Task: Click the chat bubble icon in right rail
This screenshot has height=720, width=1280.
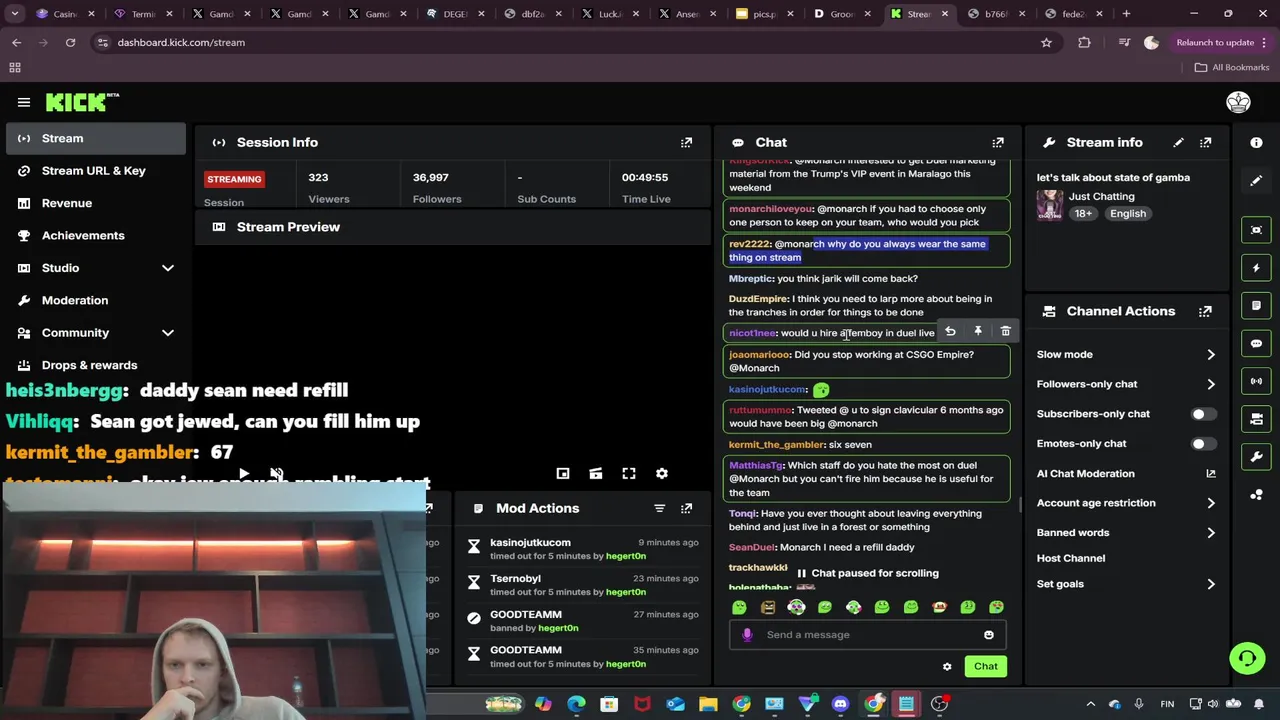Action: point(1256,343)
